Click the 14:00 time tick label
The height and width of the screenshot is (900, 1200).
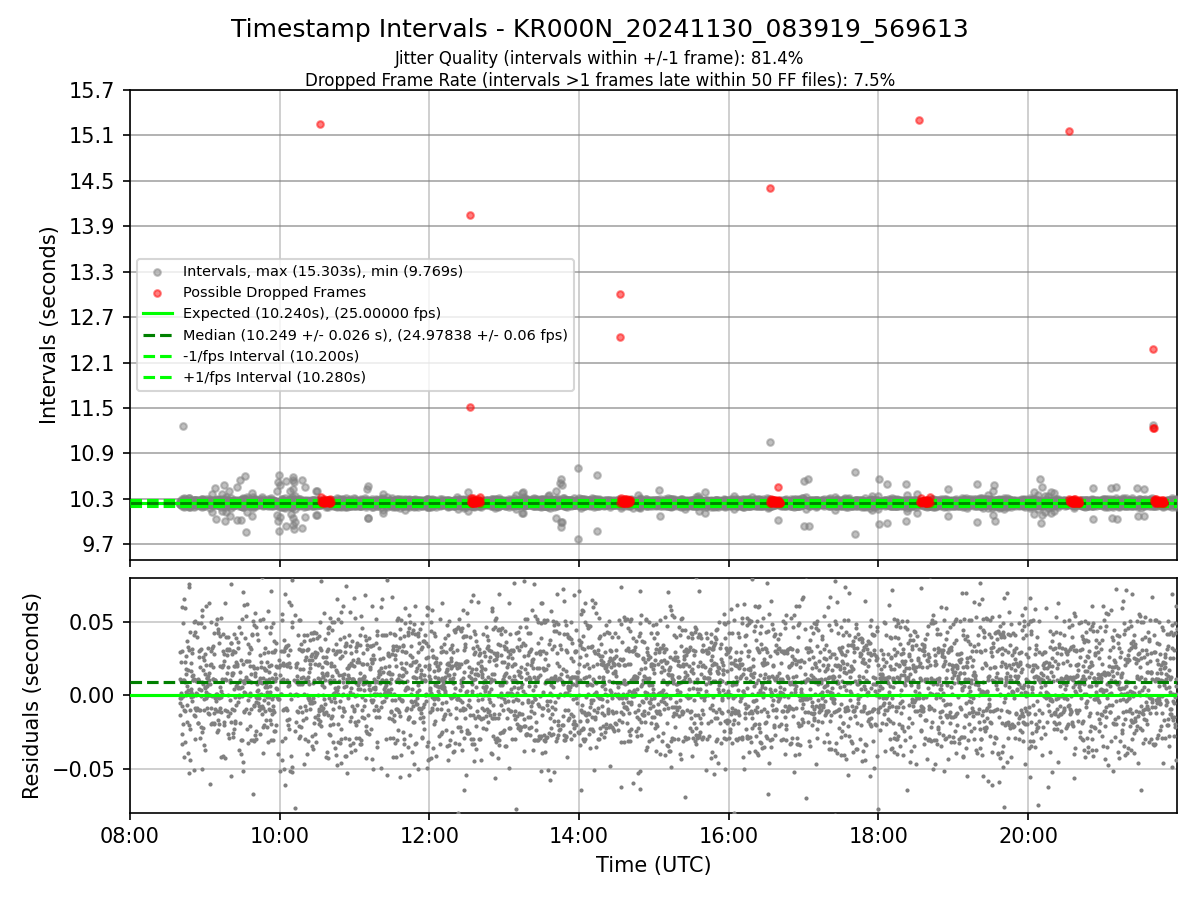pyautogui.click(x=579, y=834)
